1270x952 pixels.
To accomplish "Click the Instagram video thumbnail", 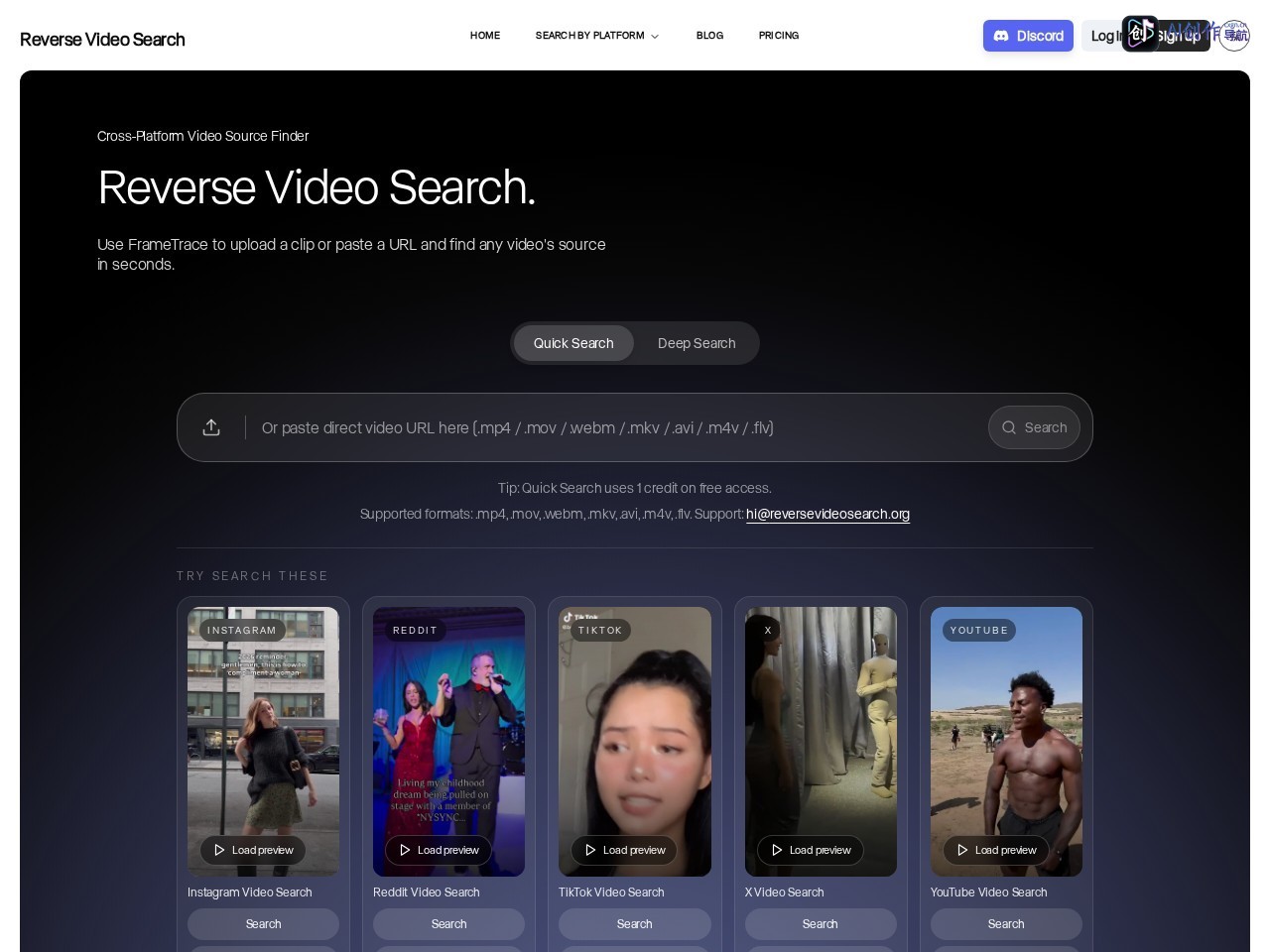I will pyautogui.click(x=263, y=742).
